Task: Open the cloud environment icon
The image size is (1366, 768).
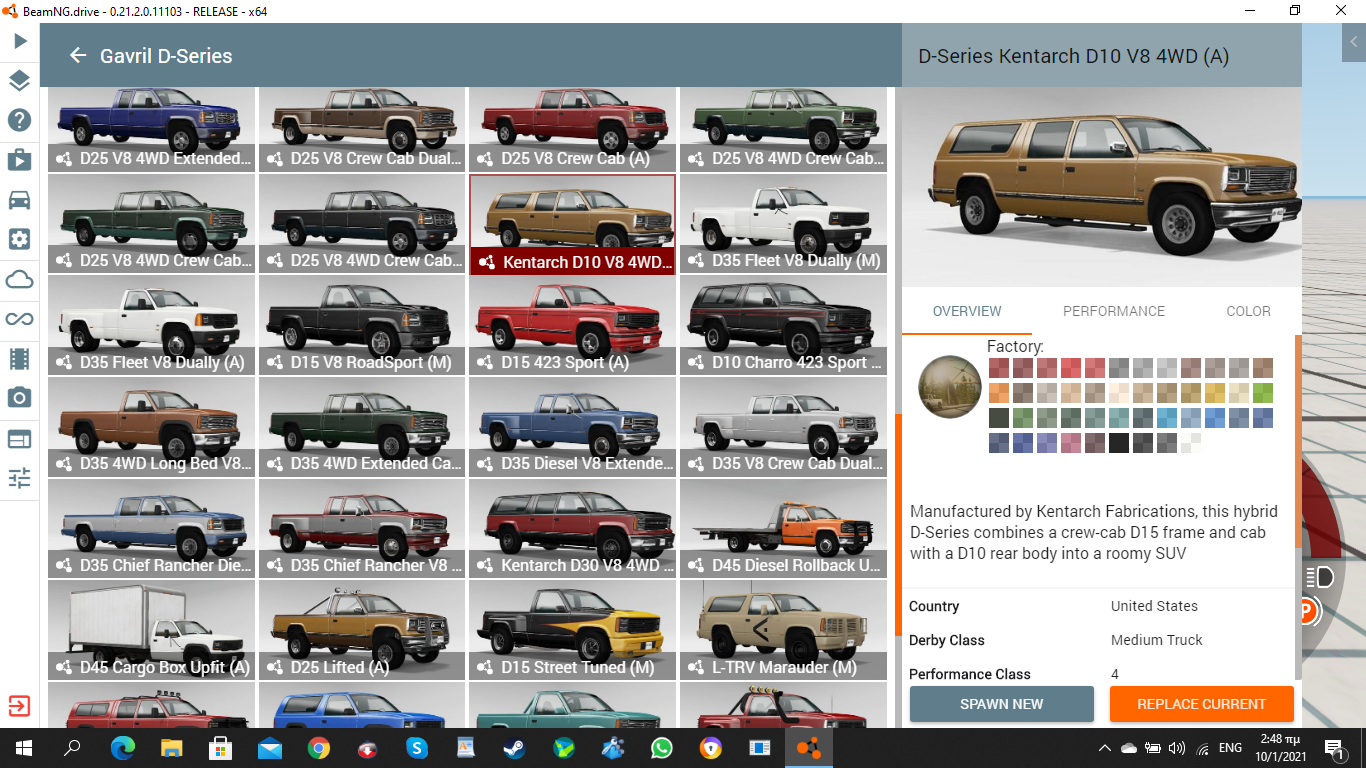Action: [x=20, y=279]
